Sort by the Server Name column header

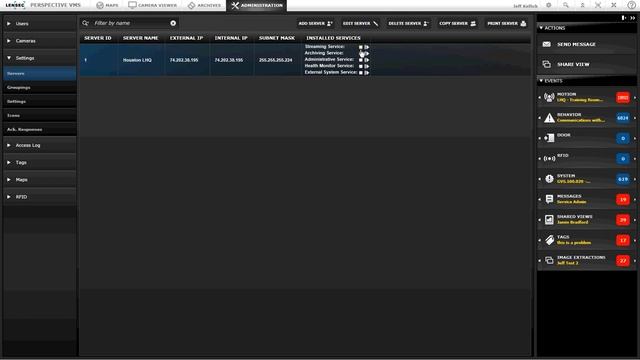pyautogui.click(x=140, y=38)
